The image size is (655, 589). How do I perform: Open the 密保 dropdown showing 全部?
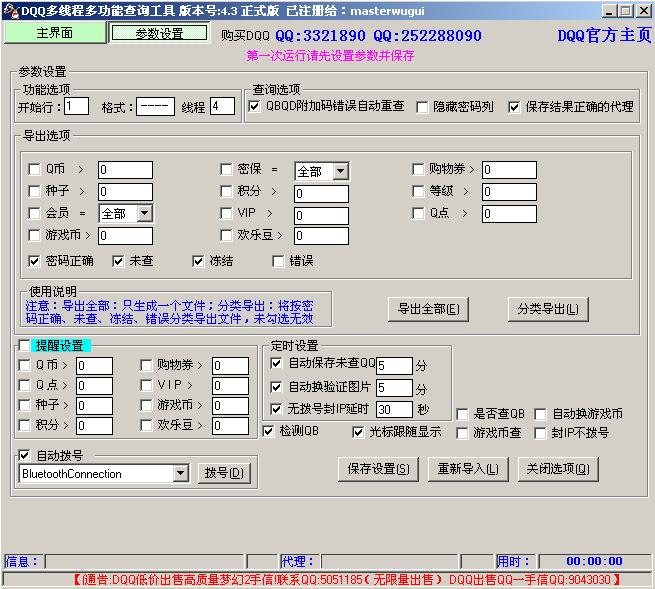pyautogui.click(x=340, y=171)
